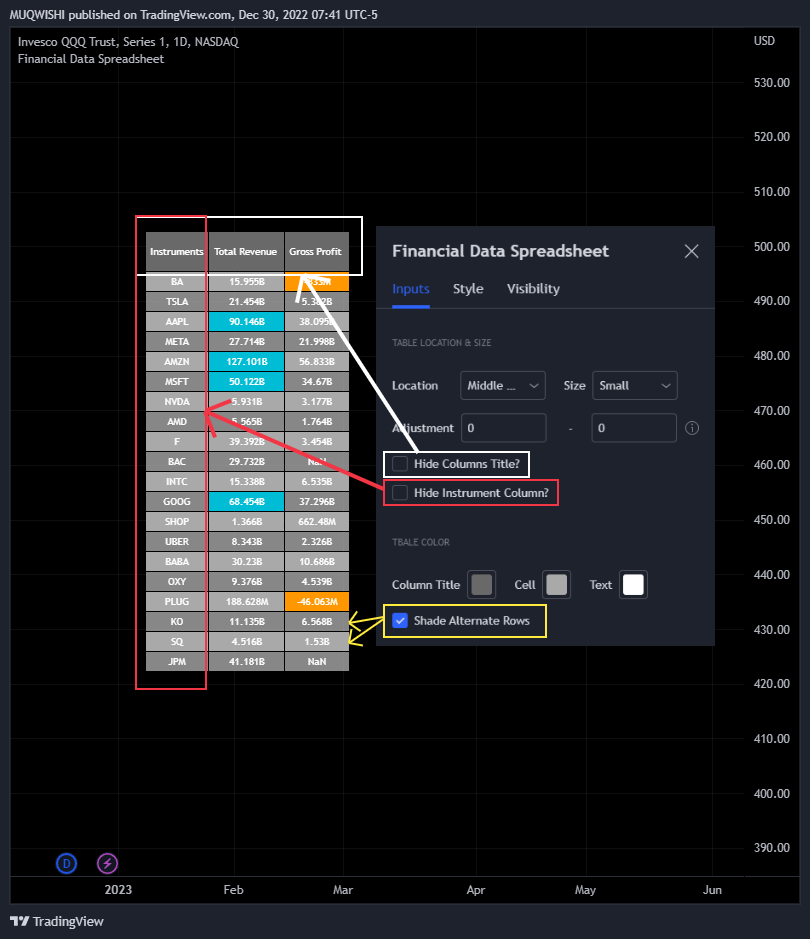Switch to the Inputs tab
This screenshot has height=939, width=810.
[x=411, y=289]
